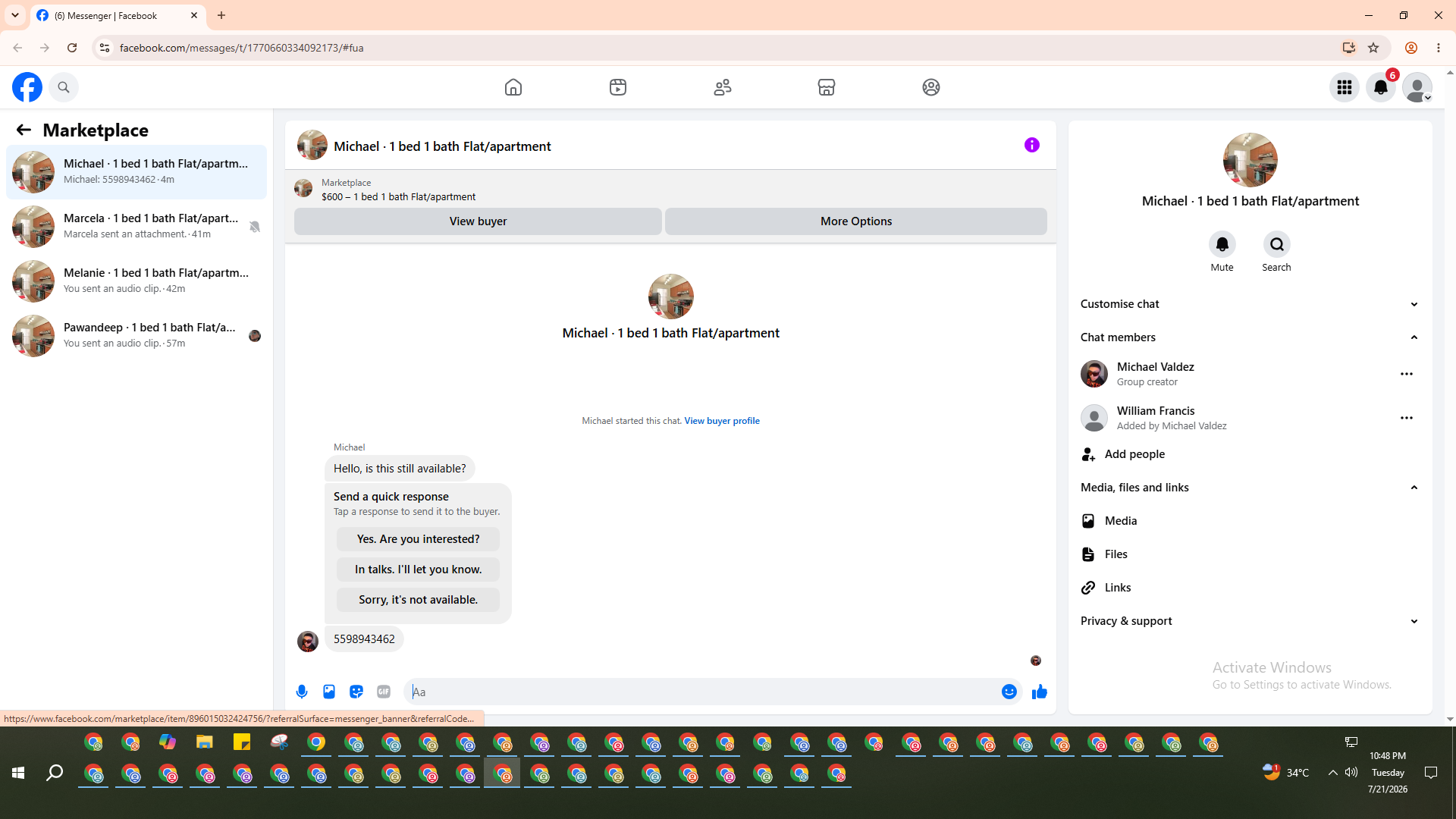Install app icon in address bar
1456x819 pixels.
tap(1349, 48)
